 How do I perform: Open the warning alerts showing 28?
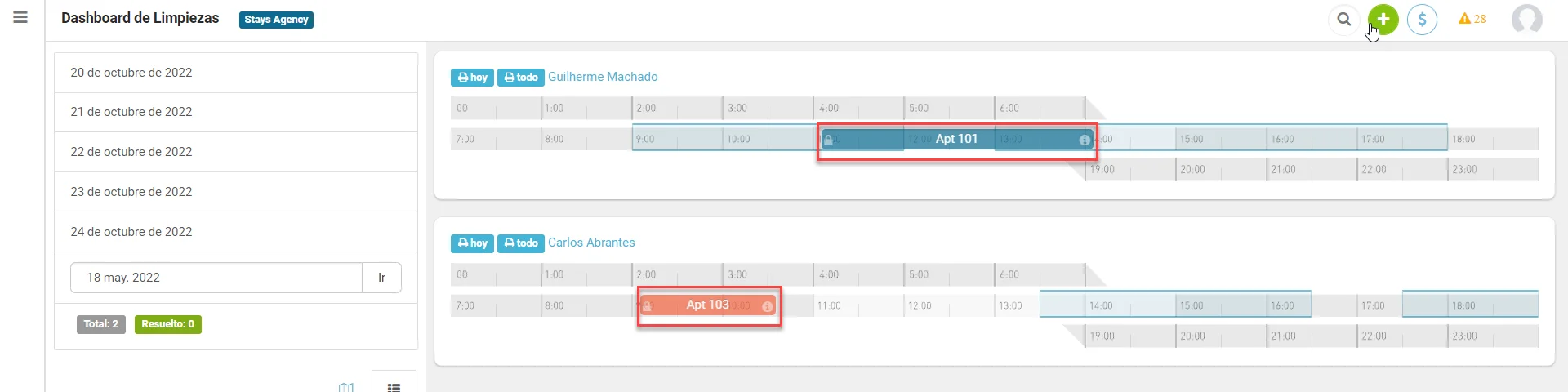tap(1472, 19)
